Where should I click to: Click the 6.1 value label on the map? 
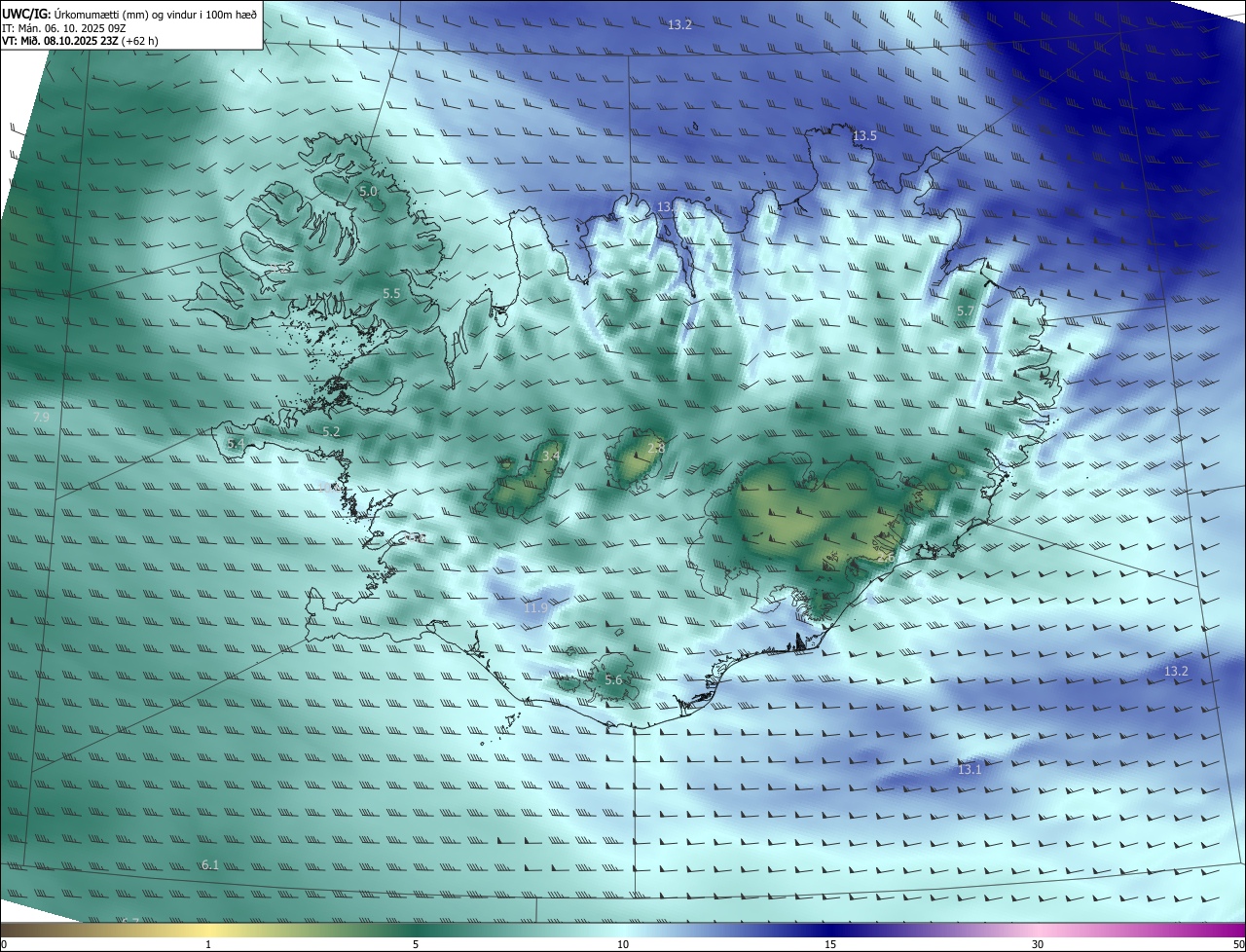[x=209, y=865]
